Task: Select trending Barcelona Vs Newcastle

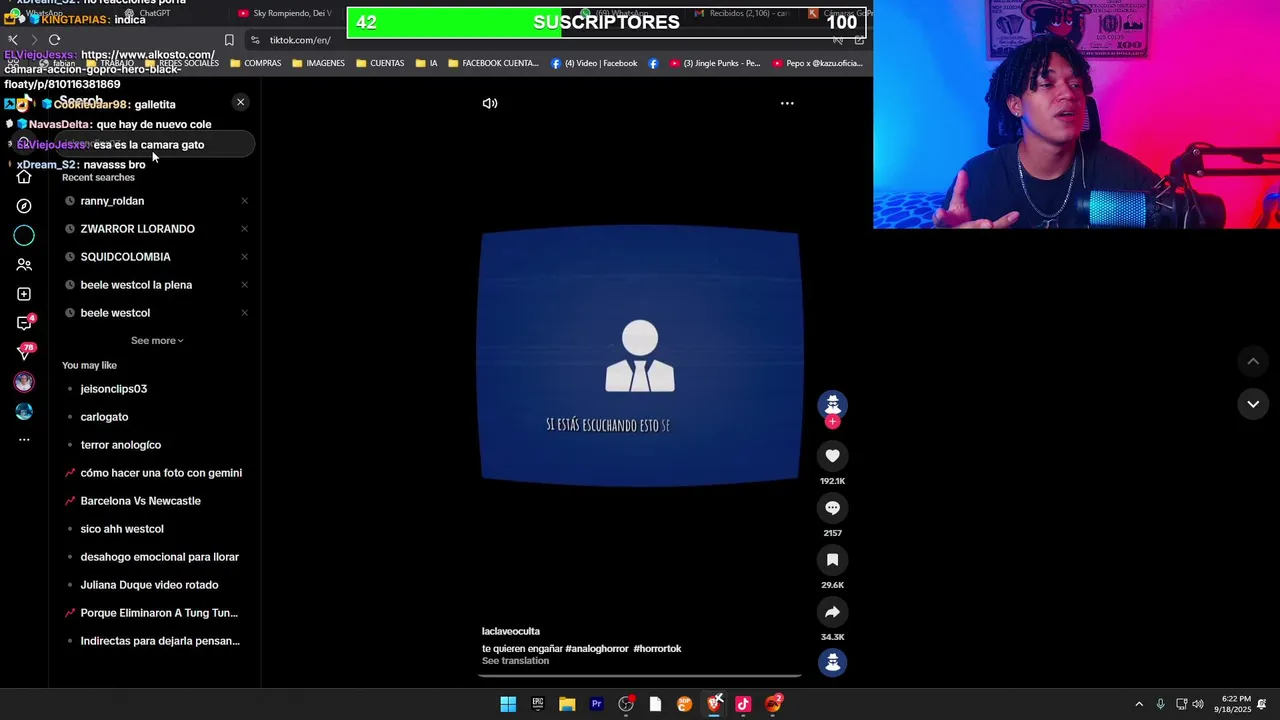Action: click(x=140, y=501)
